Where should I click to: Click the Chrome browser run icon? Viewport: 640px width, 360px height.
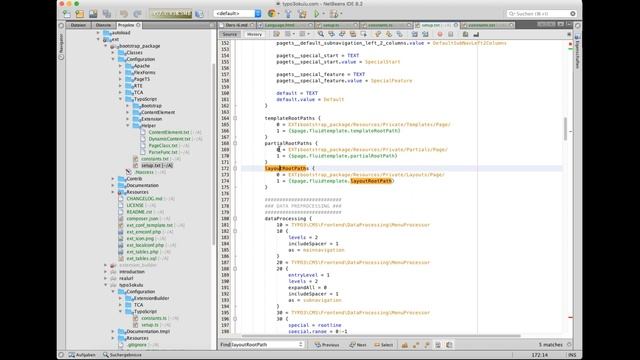272,14
